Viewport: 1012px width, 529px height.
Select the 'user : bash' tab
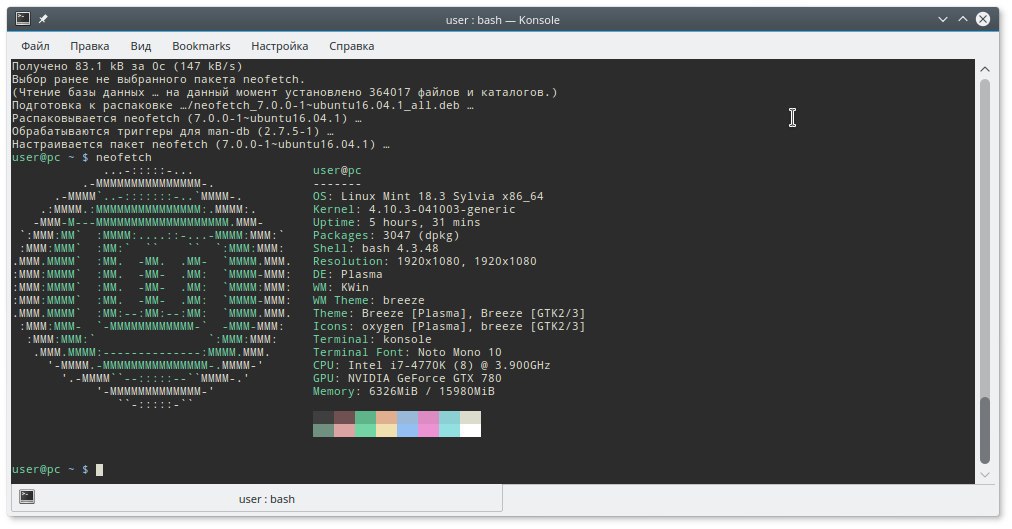tap(257, 498)
